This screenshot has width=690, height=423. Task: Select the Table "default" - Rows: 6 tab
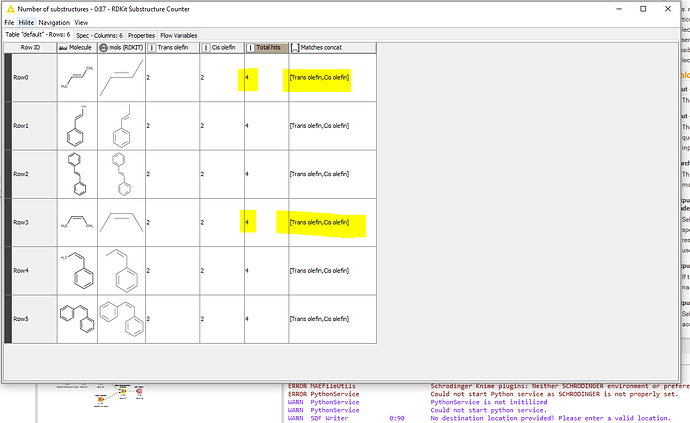pyautogui.click(x=38, y=34)
